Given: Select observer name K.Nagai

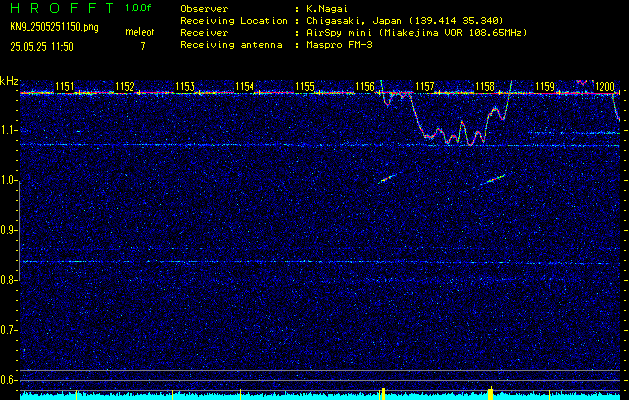Looking at the screenshot, I should click(x=327, y=9).
